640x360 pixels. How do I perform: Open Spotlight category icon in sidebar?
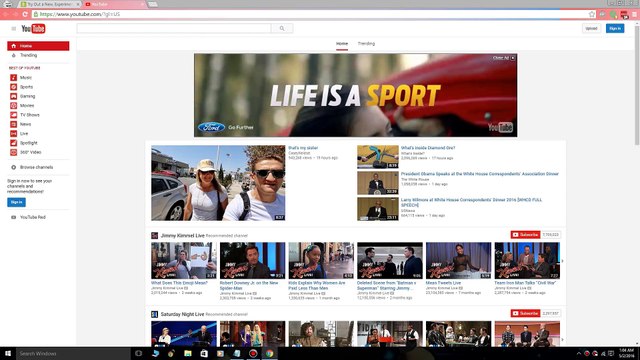(x=13, y=143)
